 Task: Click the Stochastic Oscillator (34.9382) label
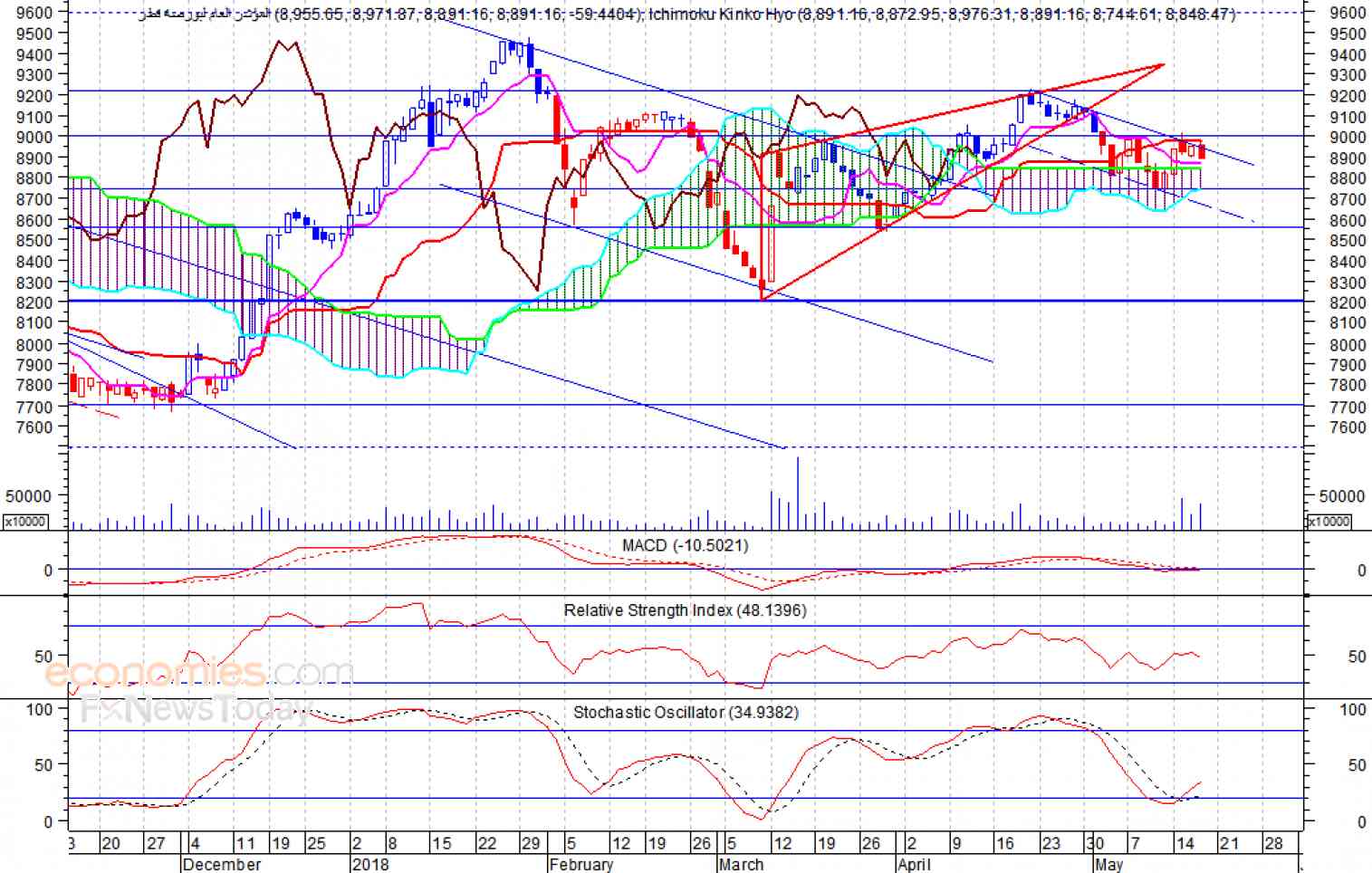[686, 713]
